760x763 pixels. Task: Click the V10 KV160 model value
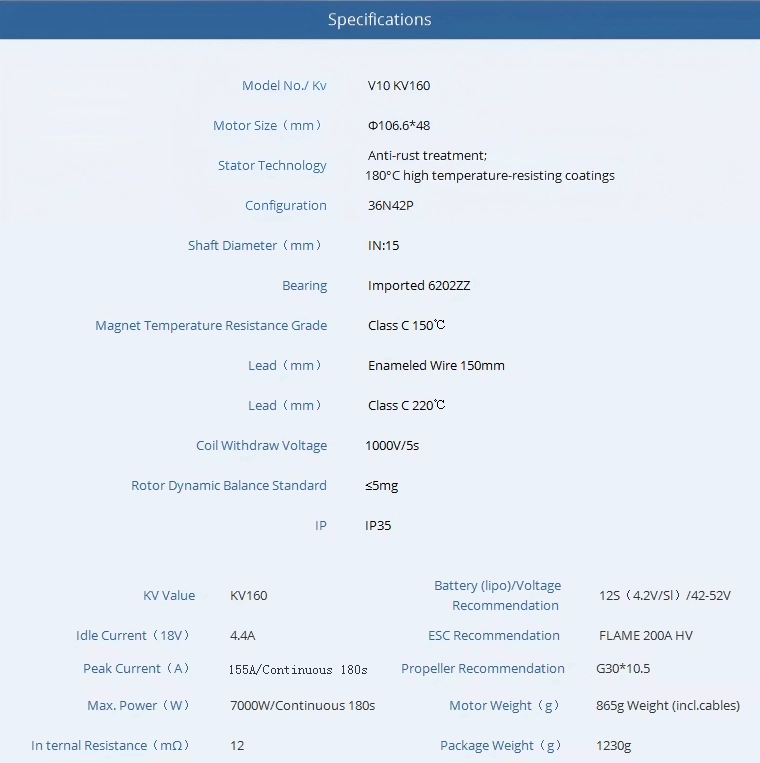tap(399, 86)
